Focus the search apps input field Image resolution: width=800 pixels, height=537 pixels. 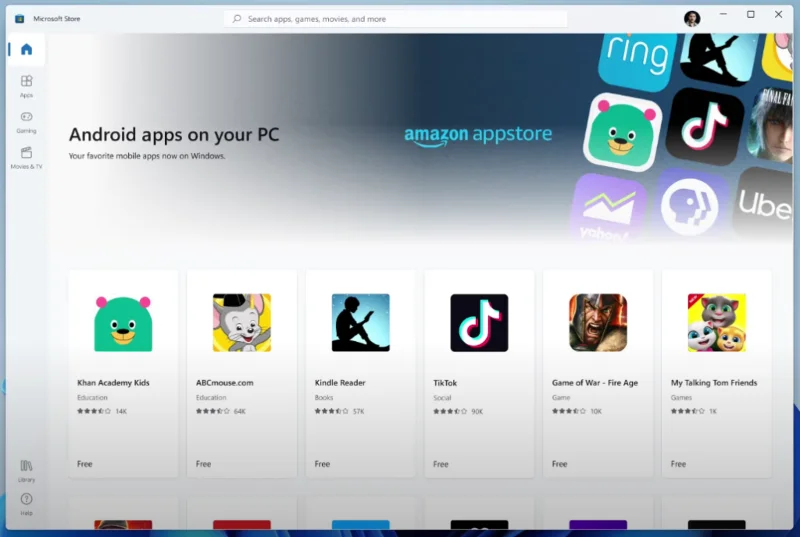[x=400, y=18]
